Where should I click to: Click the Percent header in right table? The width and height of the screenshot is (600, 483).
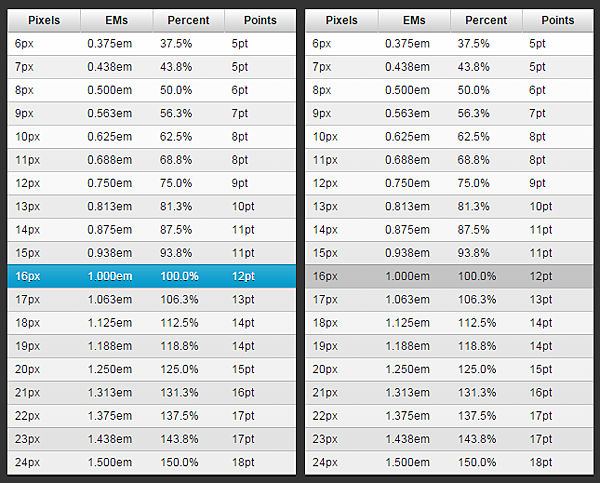486,20
